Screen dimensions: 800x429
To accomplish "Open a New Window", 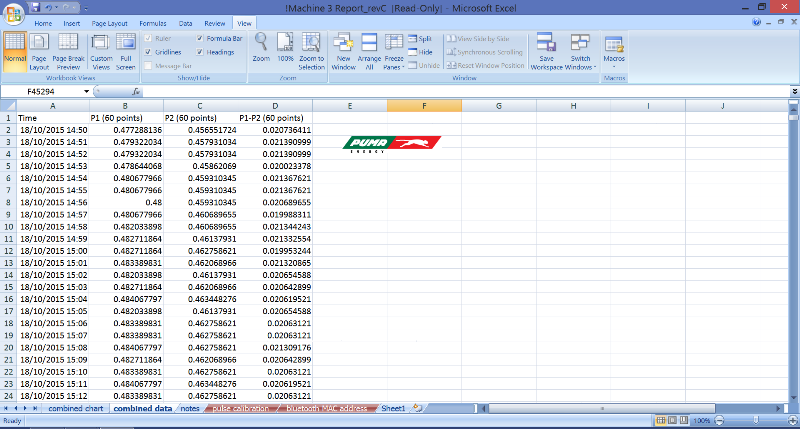I will pyautogui.click(x=343, y=52).
